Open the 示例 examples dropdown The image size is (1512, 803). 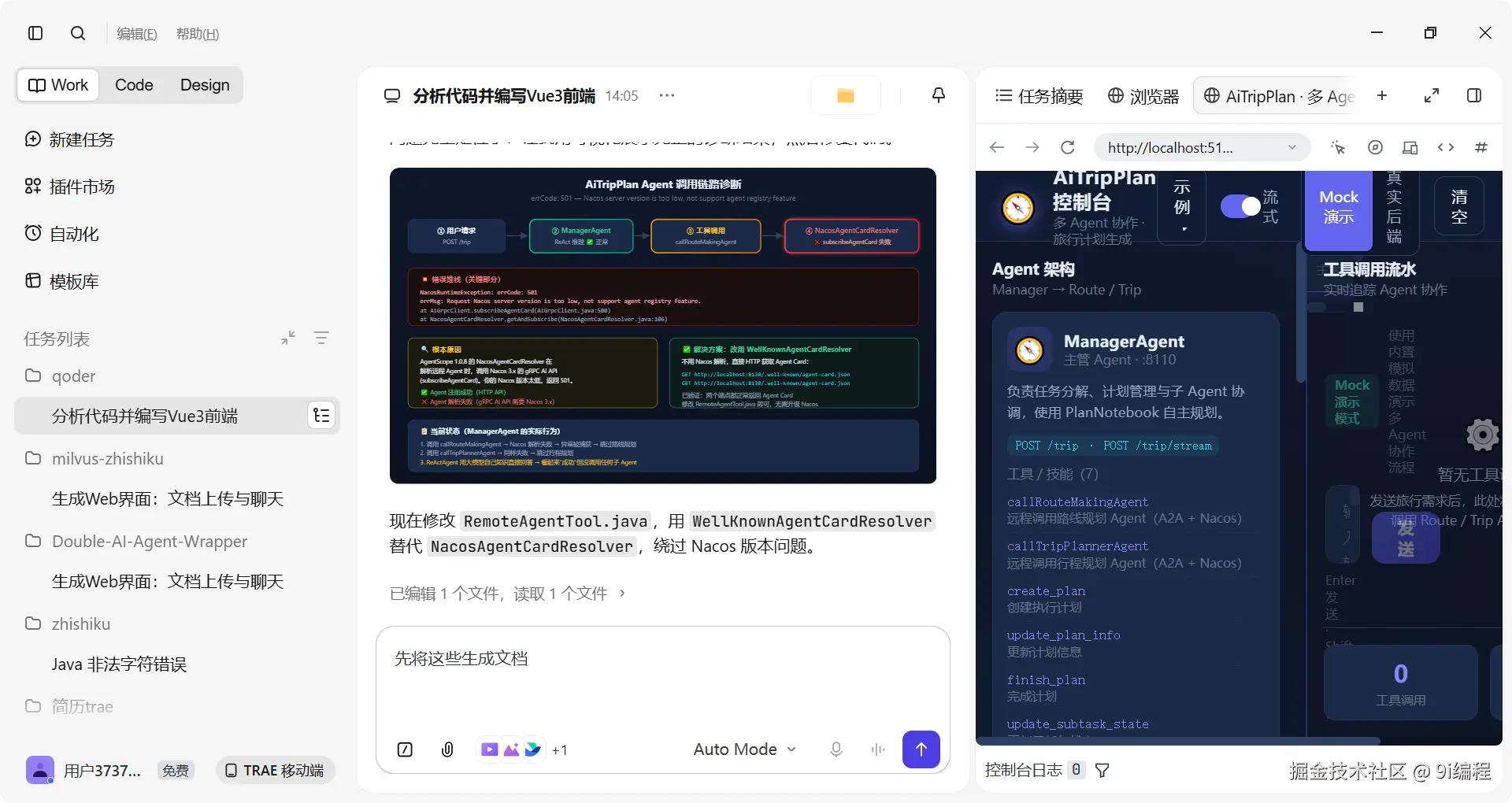(1182, 206)
